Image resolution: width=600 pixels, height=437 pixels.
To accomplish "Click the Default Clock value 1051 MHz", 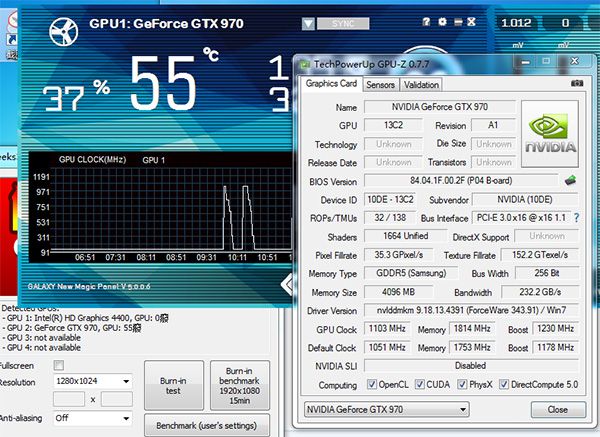I will click(x=387, y=347).
